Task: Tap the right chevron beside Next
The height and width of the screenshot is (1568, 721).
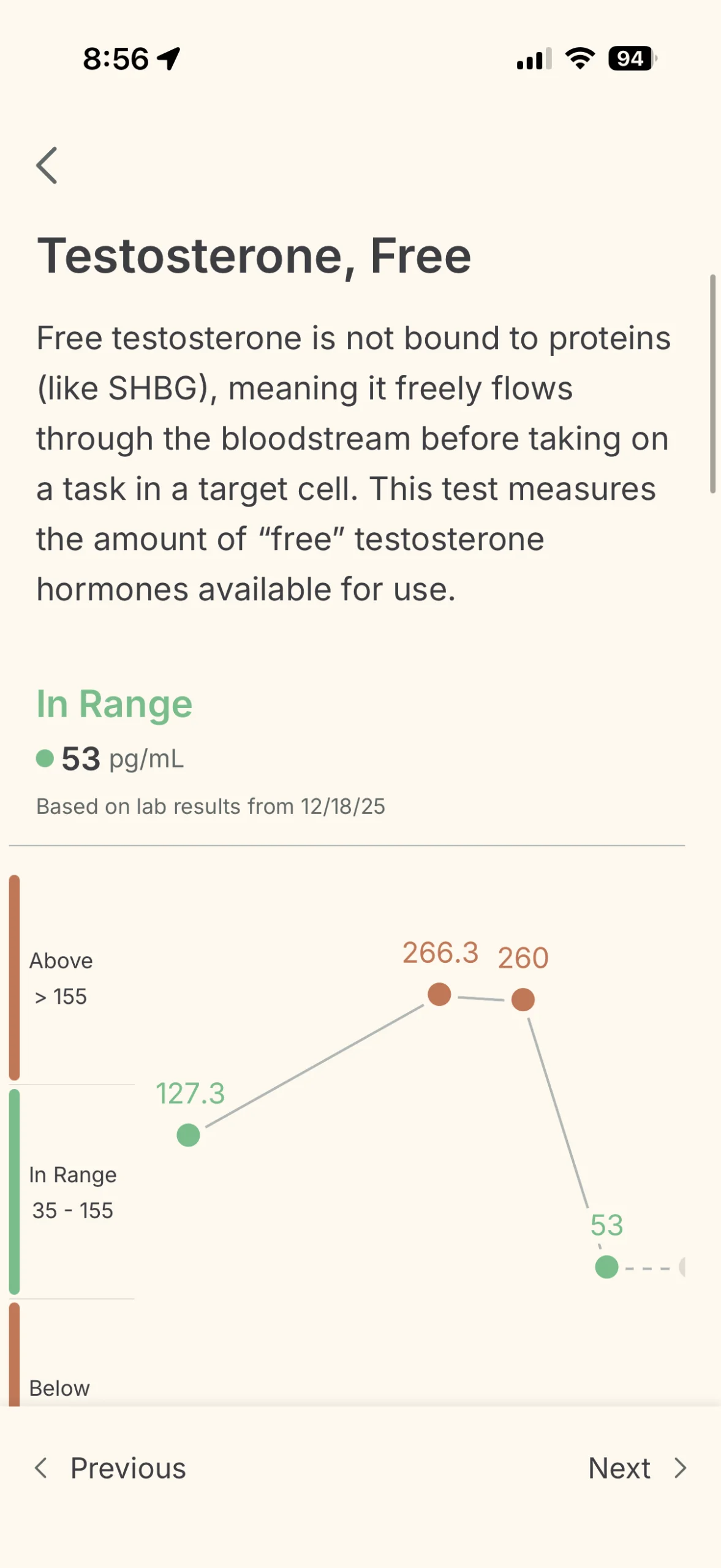Action: tap(680, 1468)
